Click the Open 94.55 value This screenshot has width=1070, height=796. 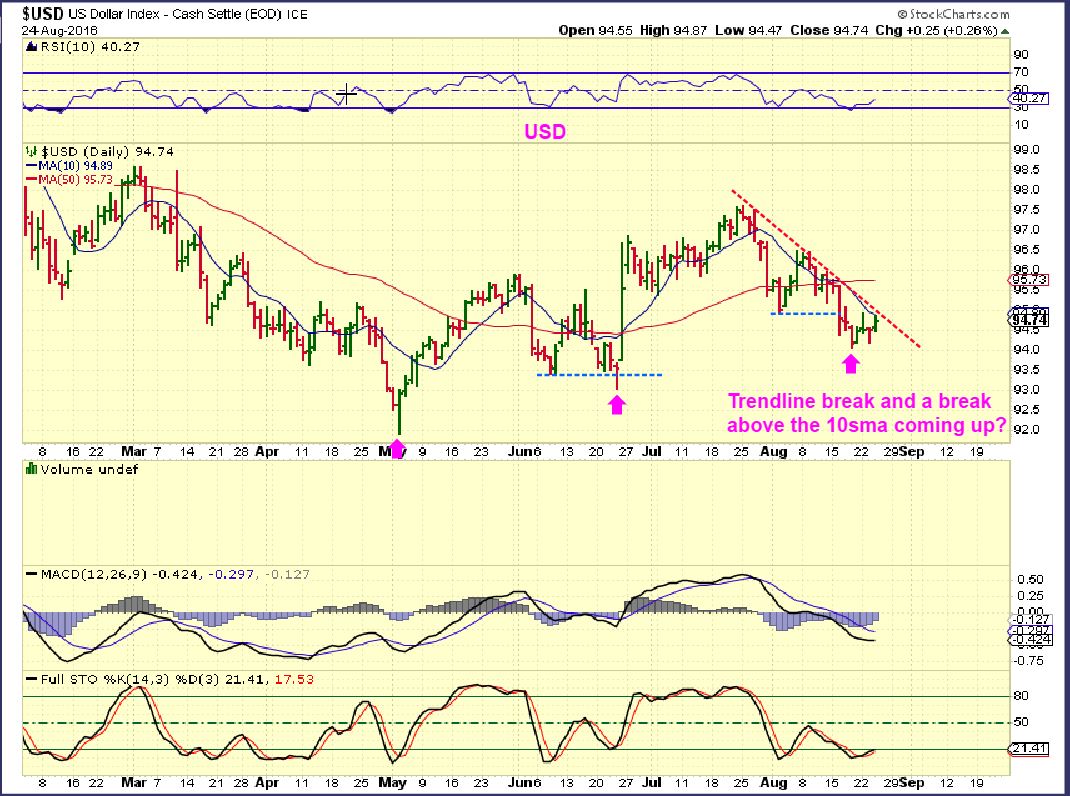pos(595,31)
